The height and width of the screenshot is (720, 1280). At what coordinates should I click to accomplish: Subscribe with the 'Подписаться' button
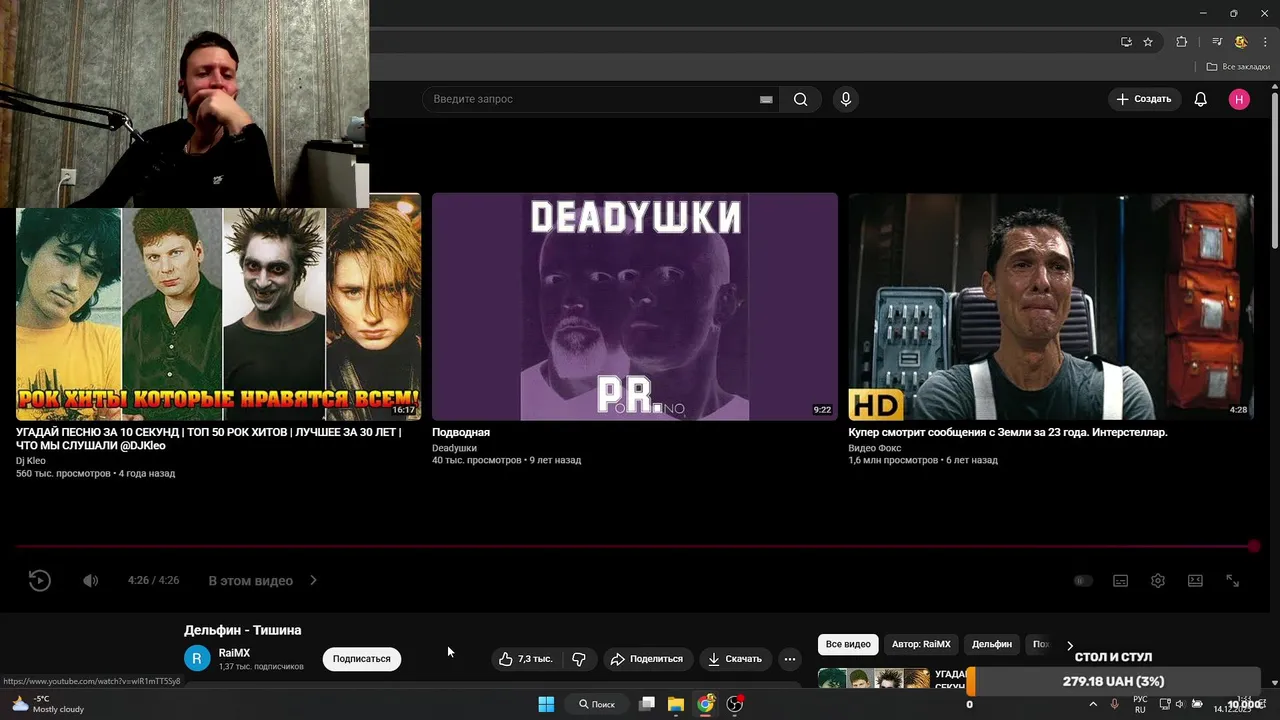(x=362, y=659)
